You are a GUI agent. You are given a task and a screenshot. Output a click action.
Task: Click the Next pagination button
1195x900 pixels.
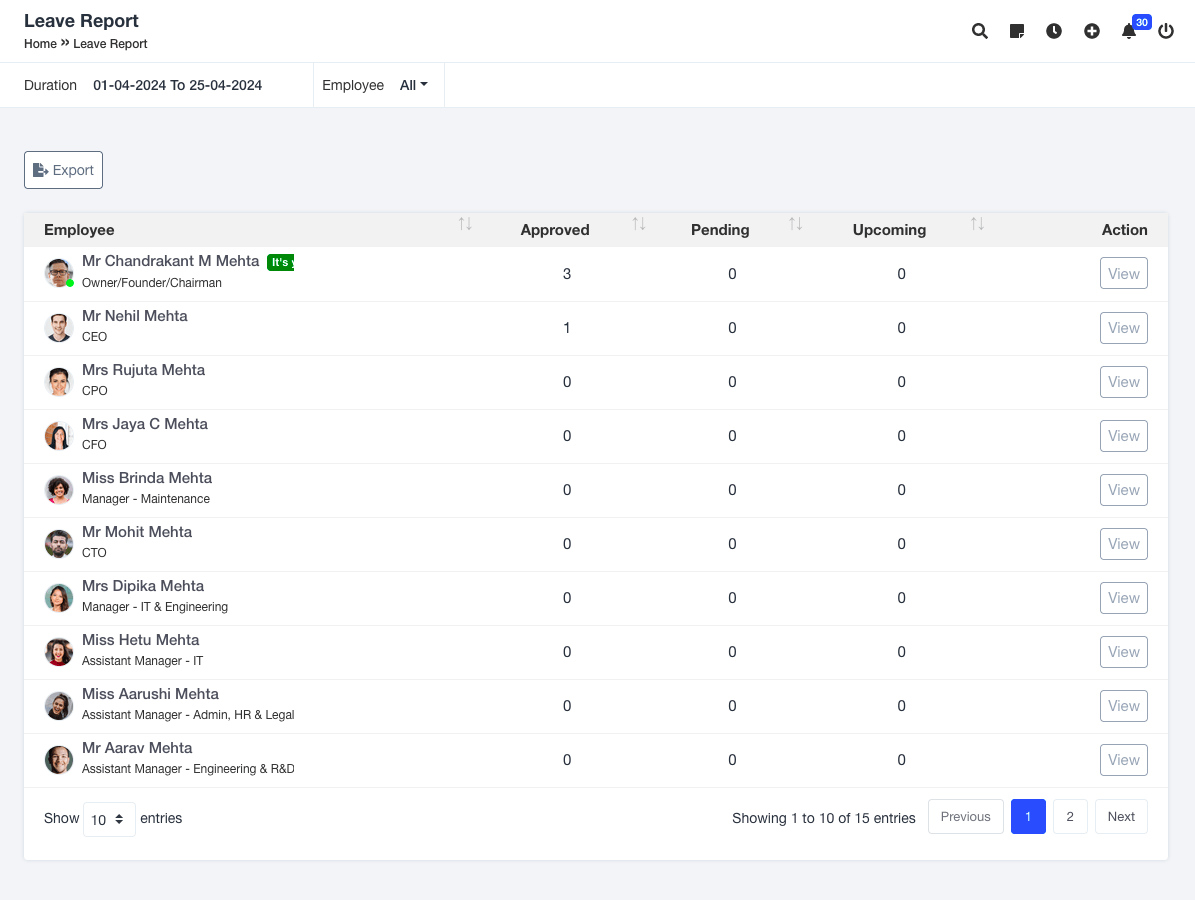[x=1121, y=817]
